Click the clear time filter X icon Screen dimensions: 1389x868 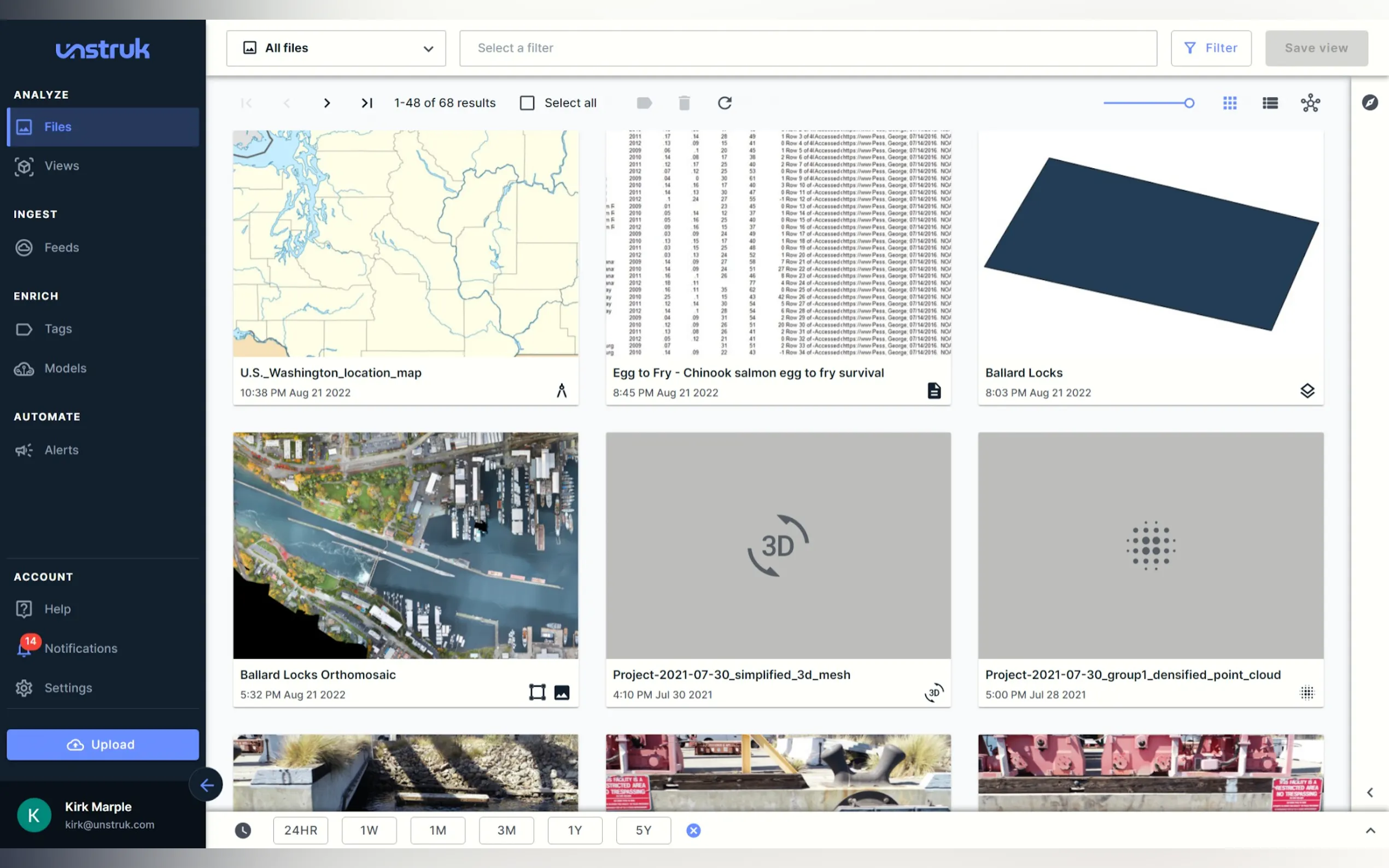point(693,830)
